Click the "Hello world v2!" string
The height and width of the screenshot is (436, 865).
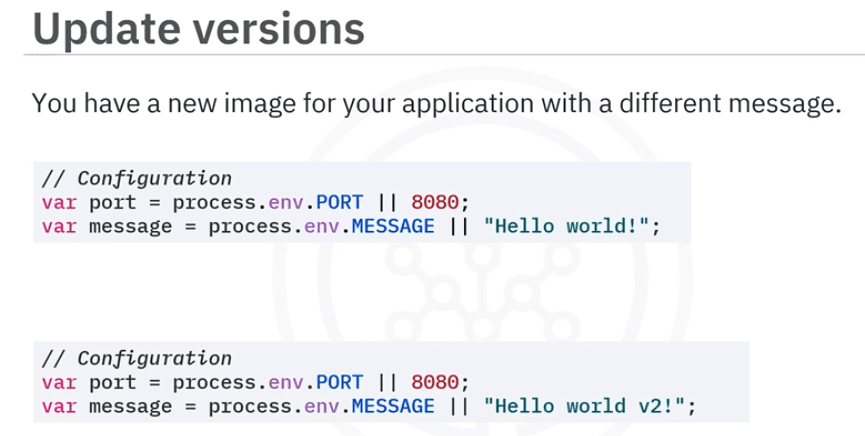coord(588,406)
